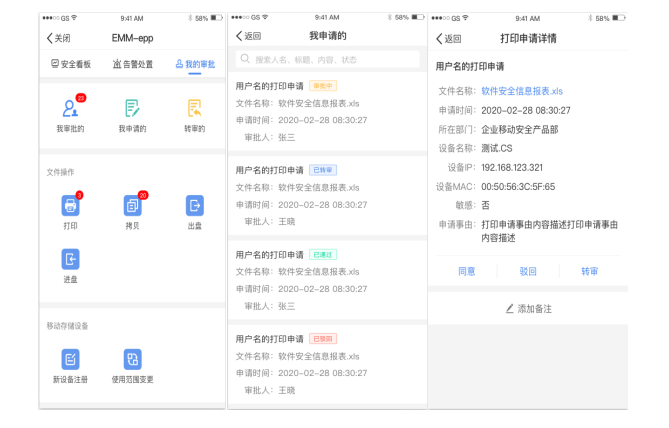
Task: Switch to the 告警处置 tab
Action: pyautogui.click(x=132, y=64)
